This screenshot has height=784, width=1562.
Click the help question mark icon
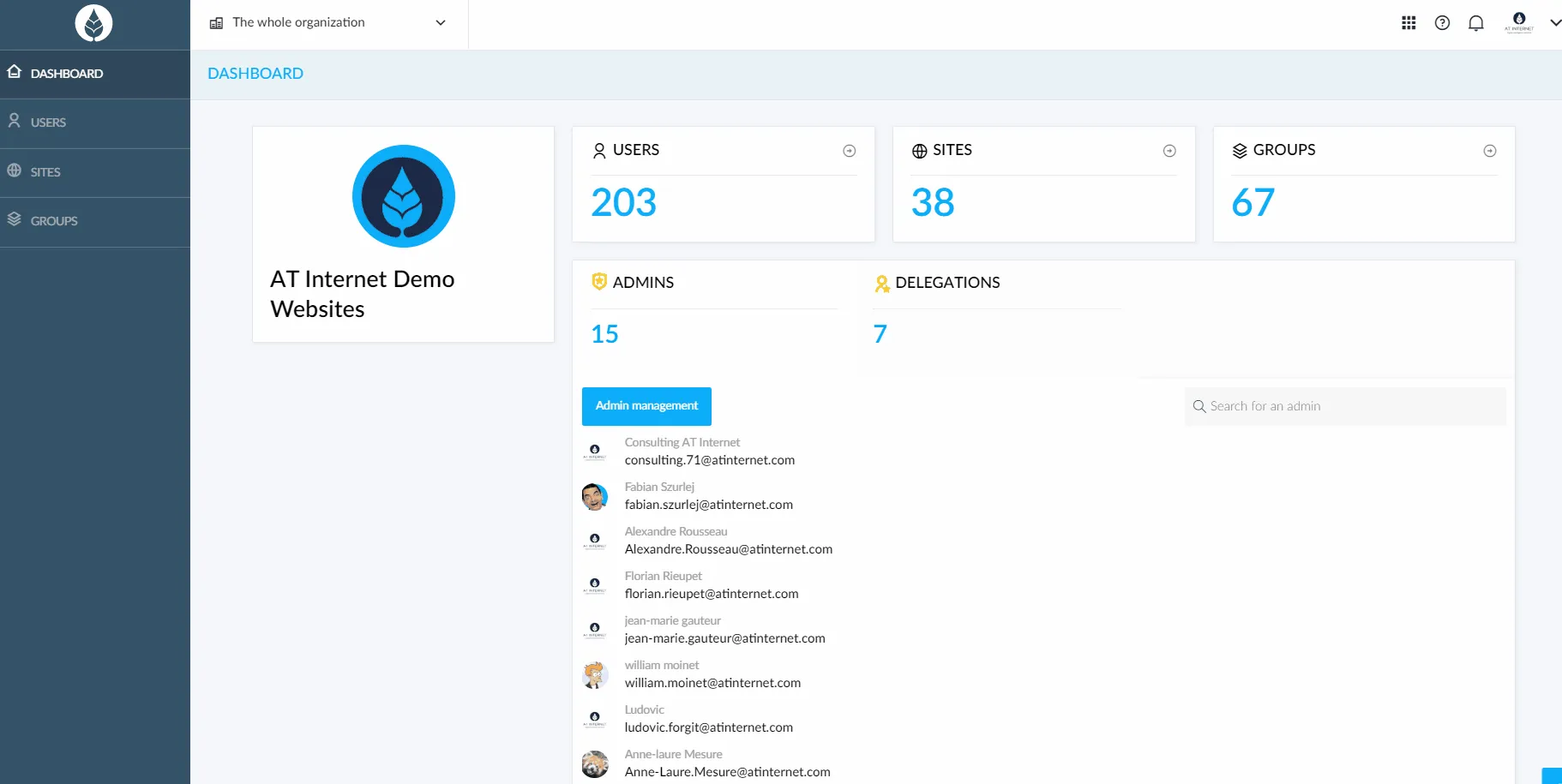1442,23
